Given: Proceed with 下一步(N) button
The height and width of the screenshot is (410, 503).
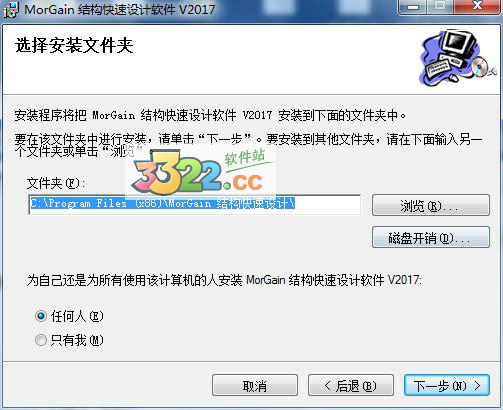Looking at the screenshot, I should tap(447, 385).
